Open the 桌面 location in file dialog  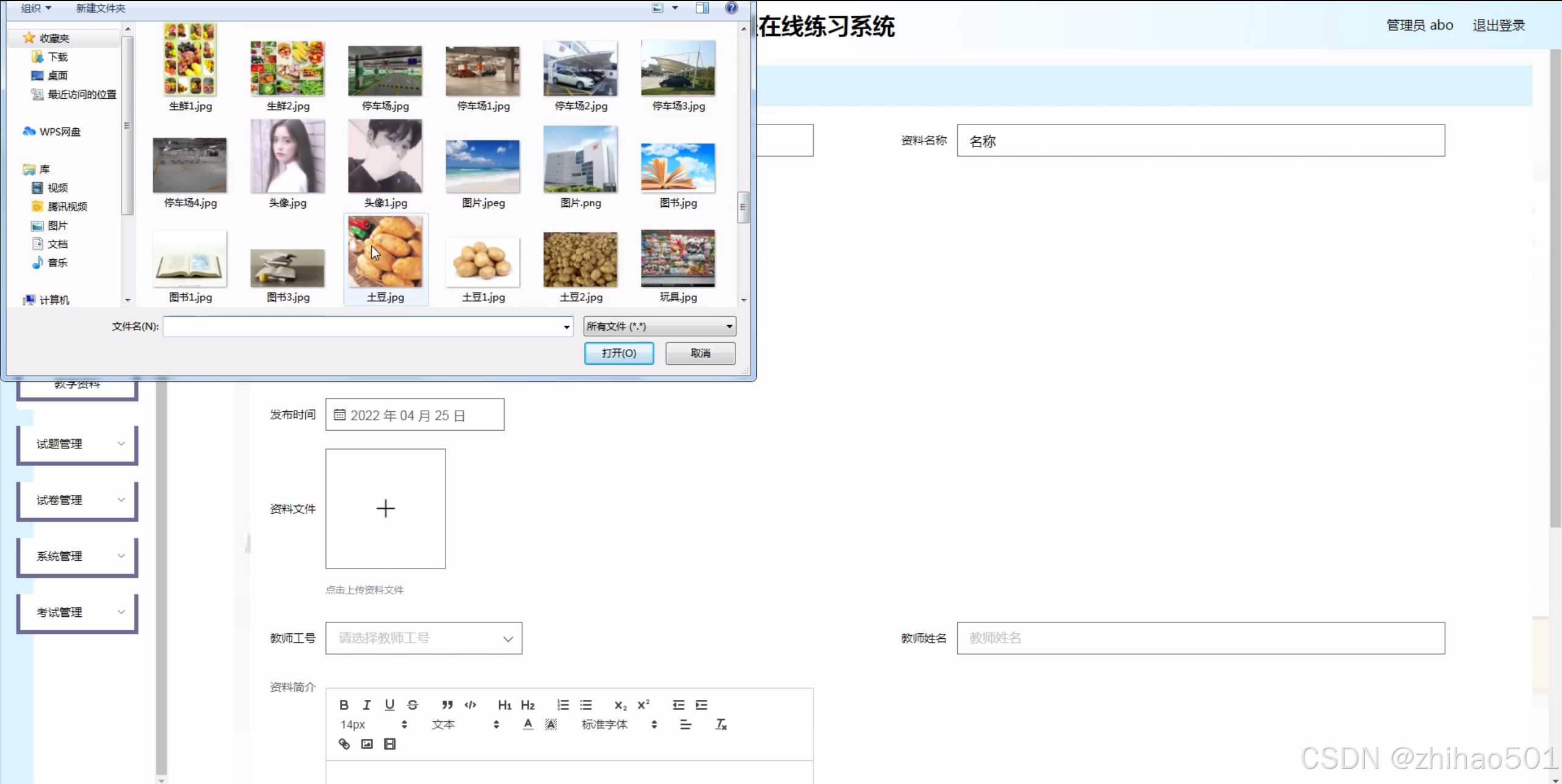(x=57, y=76)
